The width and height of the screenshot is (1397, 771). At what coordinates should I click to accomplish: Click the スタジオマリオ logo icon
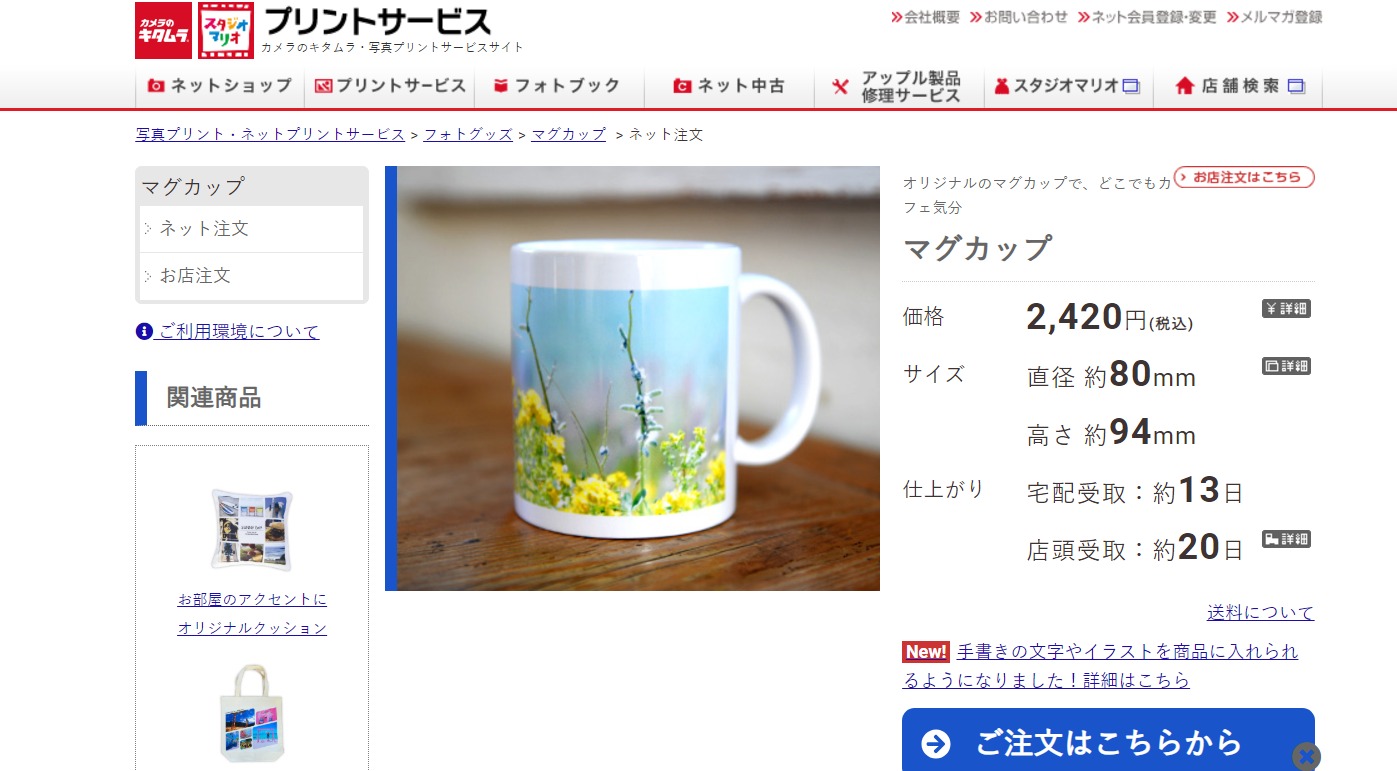pyautogui.click(x=225, y=30)
